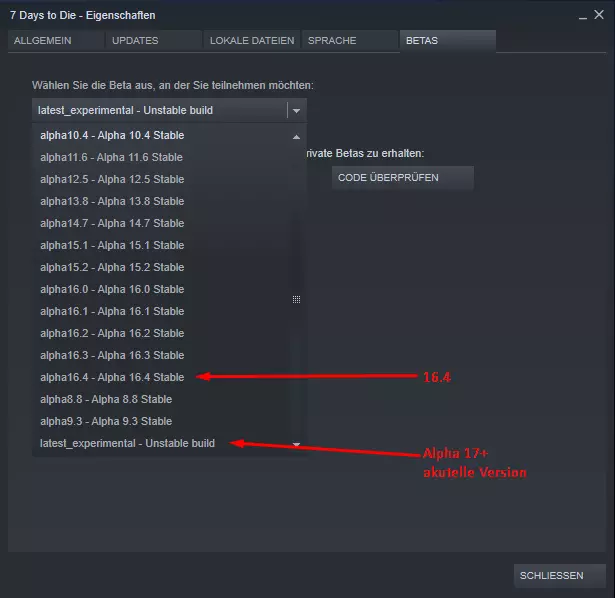The image size is (615, 598).
Task: Close the Eigenschaften window with X
Action: coord(599,15)
